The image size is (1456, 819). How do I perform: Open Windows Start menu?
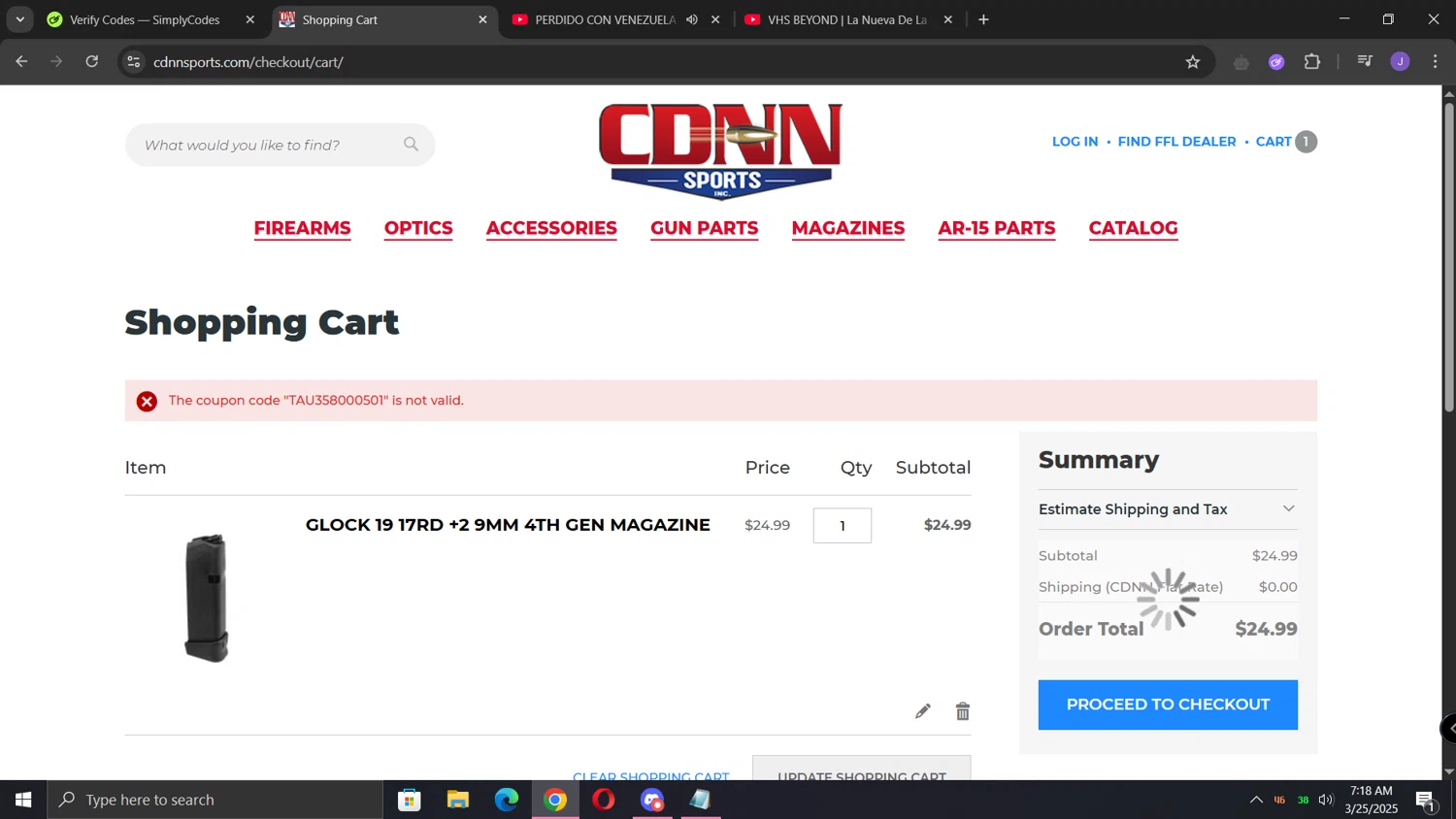point(23,800)
